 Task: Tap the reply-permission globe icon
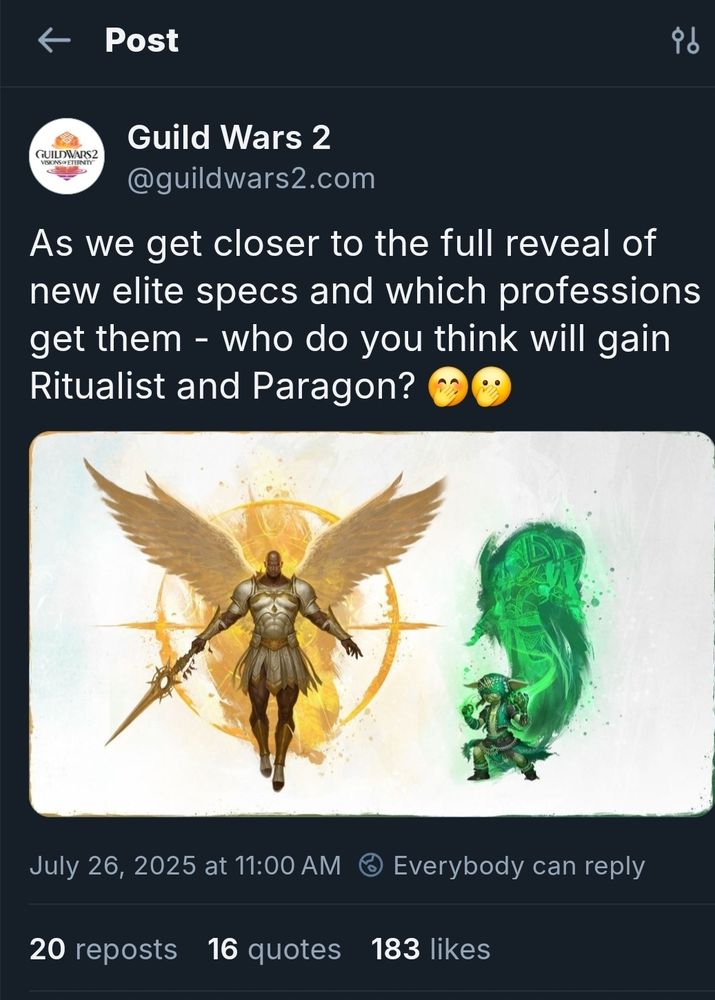371,865
